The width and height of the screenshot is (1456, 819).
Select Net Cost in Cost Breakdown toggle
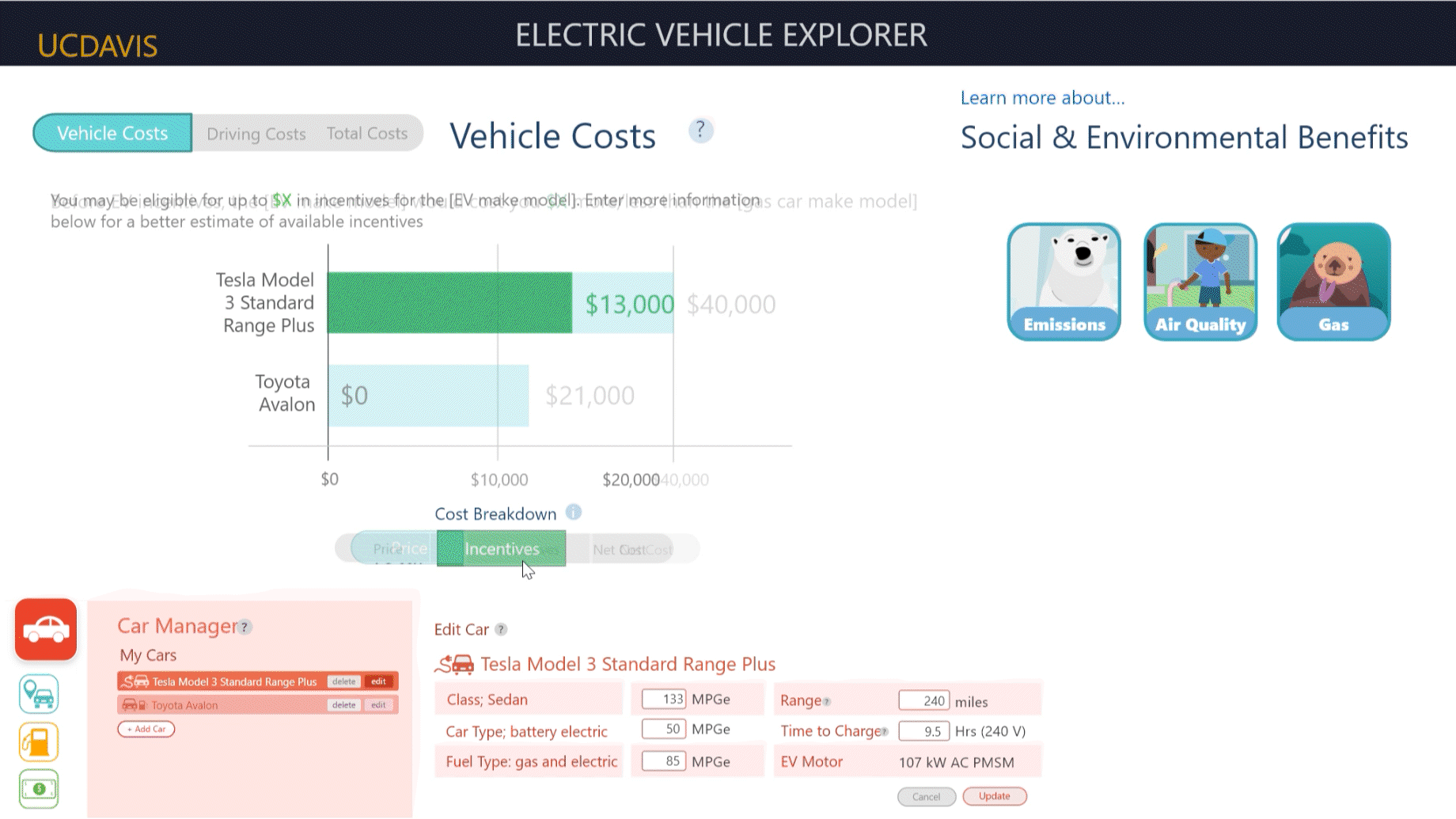631,549
